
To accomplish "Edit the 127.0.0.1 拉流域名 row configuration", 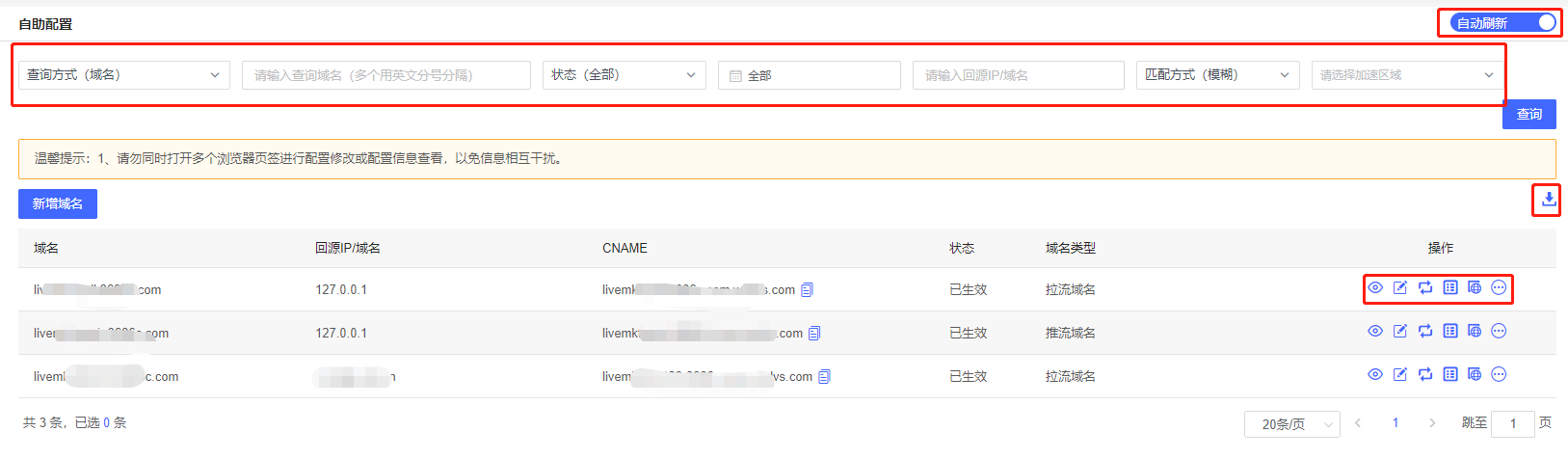I will 1400,287.
